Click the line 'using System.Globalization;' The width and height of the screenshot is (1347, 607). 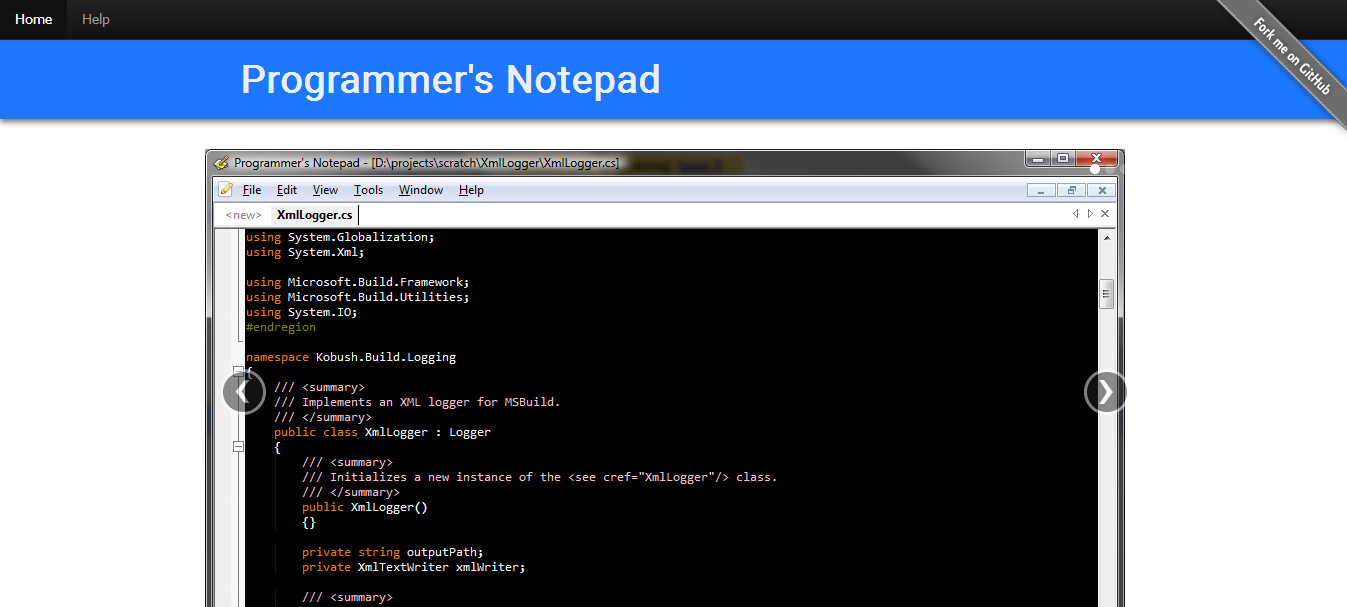340,237
